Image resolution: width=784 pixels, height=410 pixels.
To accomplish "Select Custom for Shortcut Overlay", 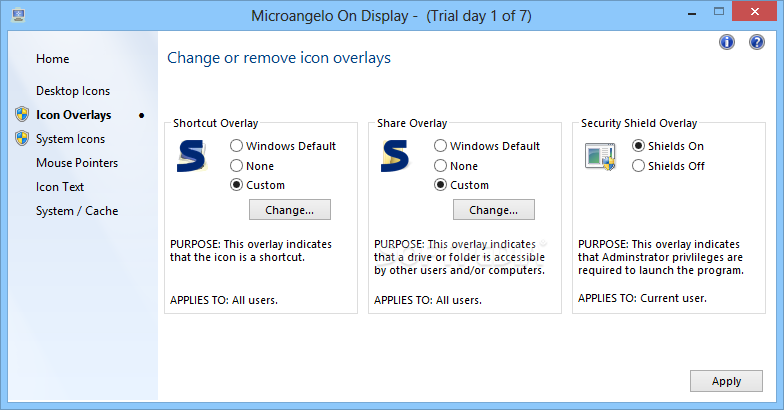I will [x=258, y=185].
